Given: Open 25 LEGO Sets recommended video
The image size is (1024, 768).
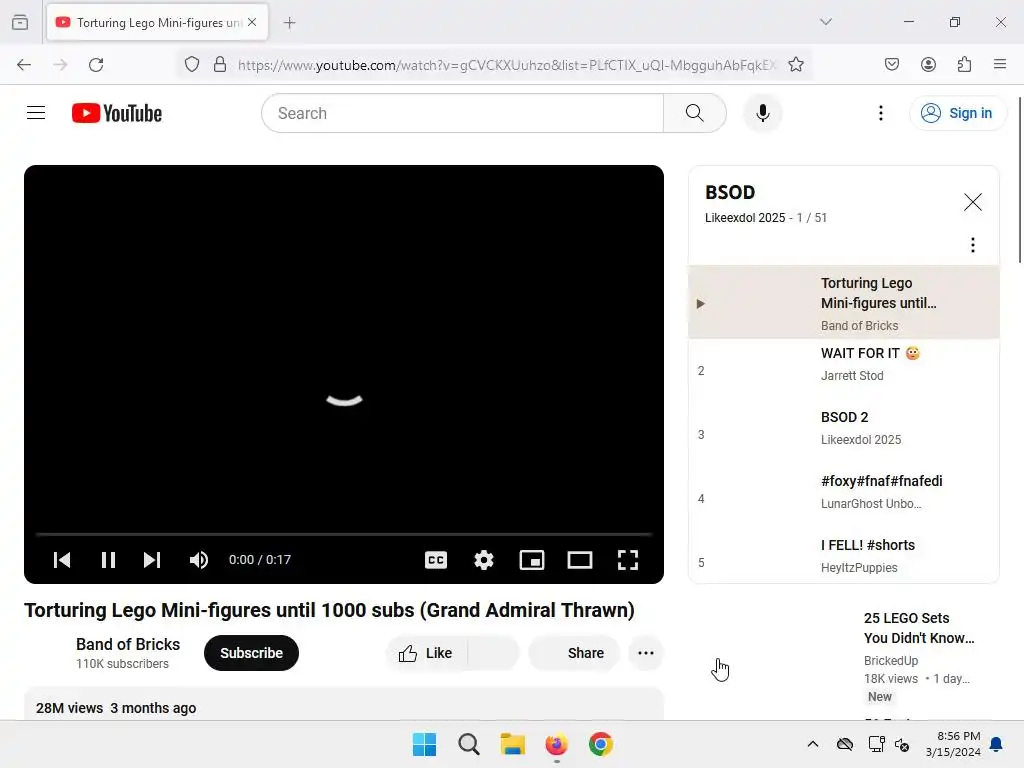Looking at the screenshot, I should 919,628.
